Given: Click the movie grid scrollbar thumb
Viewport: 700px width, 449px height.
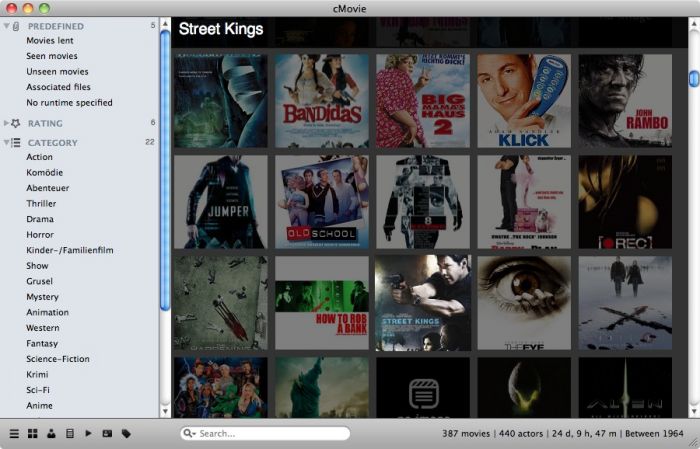Looking at the screenshot, I should coord(694,79).
